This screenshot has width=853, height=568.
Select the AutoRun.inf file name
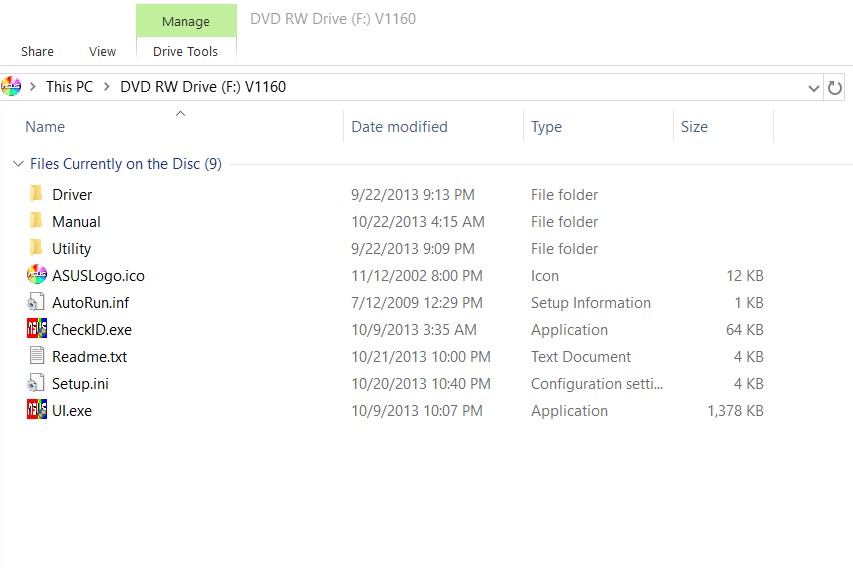[90, 302]
